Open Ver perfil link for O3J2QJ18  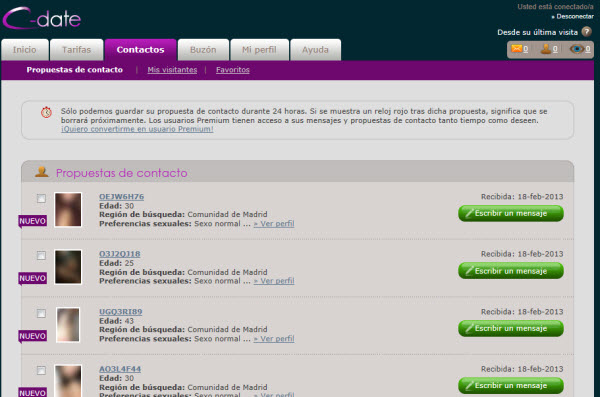coord(274,281)
